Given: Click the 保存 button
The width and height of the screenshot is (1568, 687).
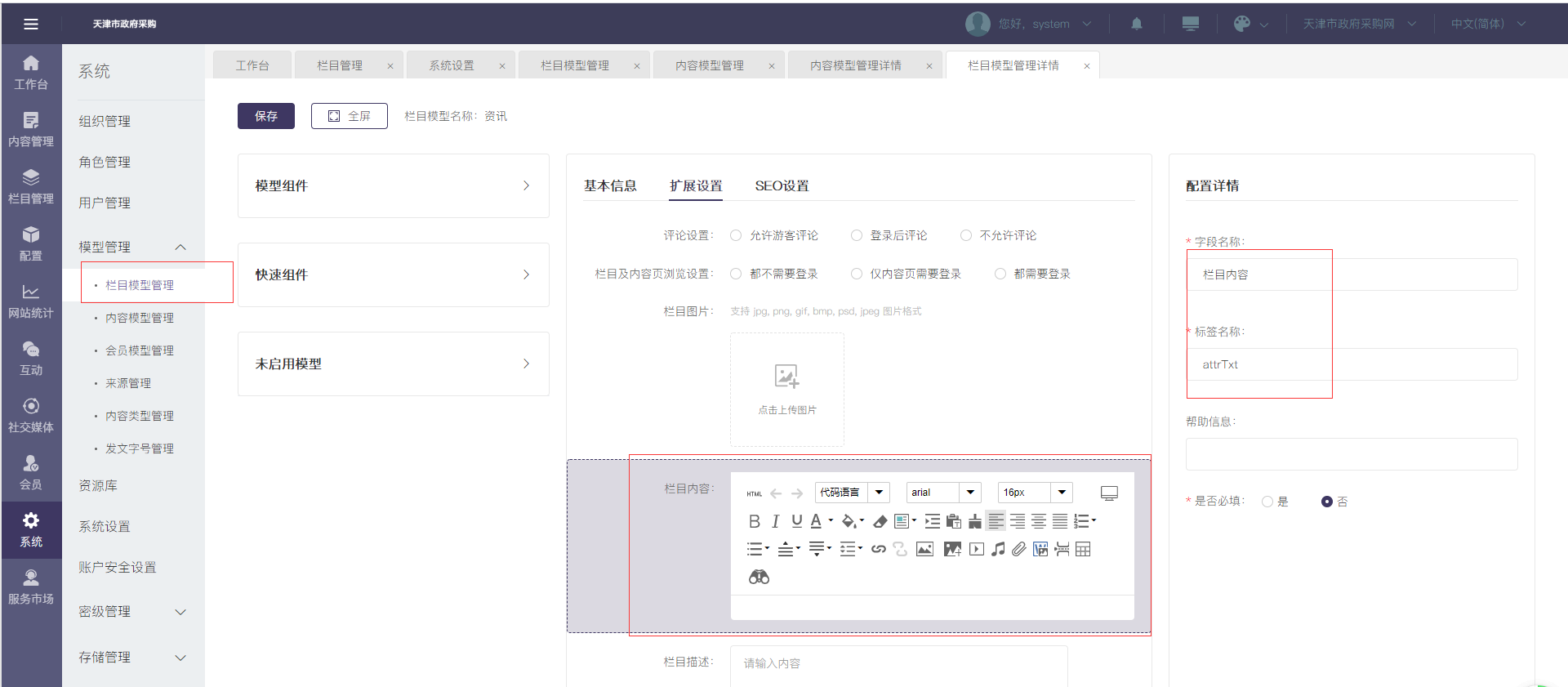Looking at the screenshot, I should tap(266, 116).
